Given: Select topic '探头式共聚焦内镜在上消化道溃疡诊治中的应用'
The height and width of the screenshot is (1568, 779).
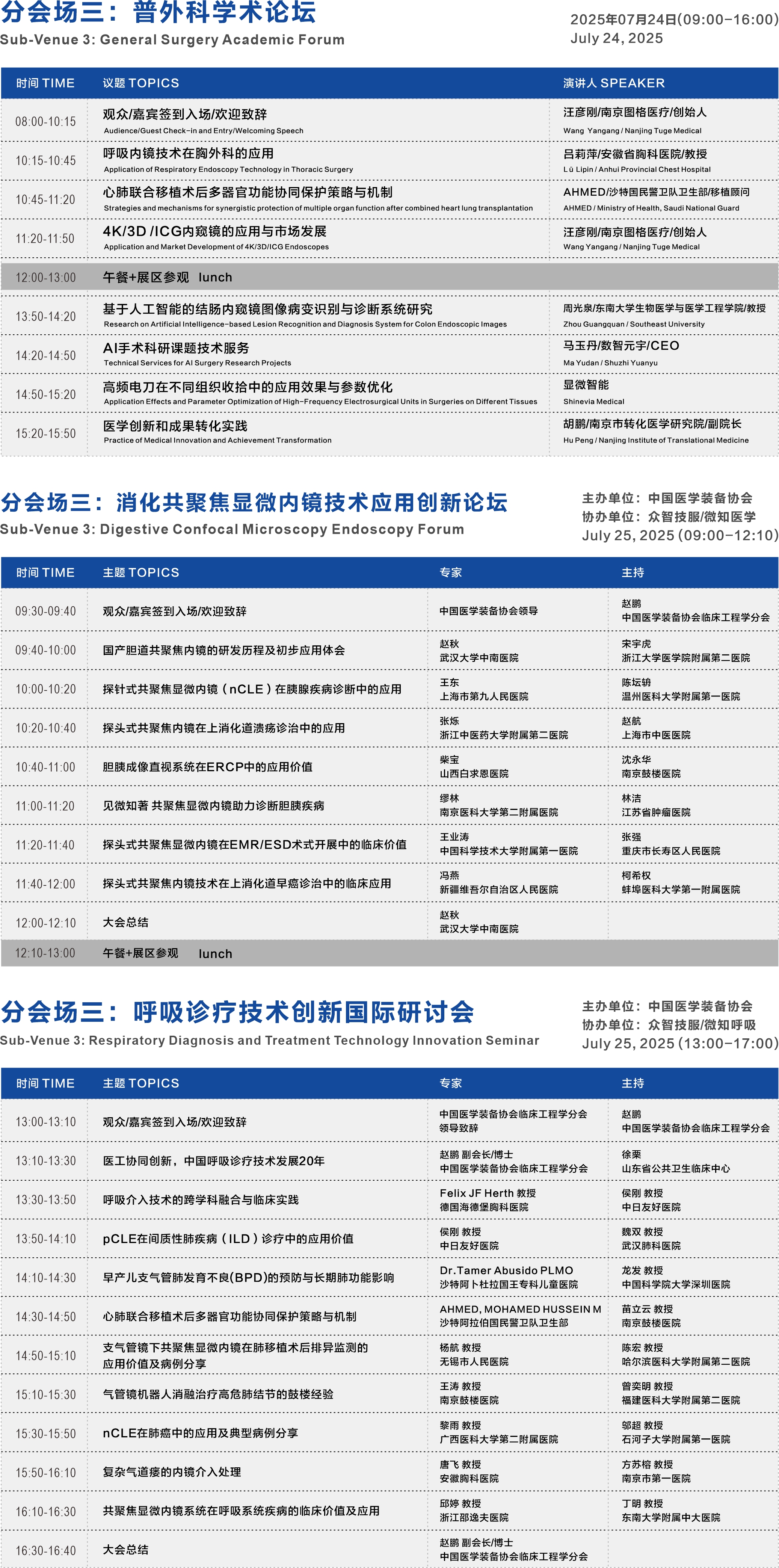Looking at the screenshot, I should click(224, 728).
